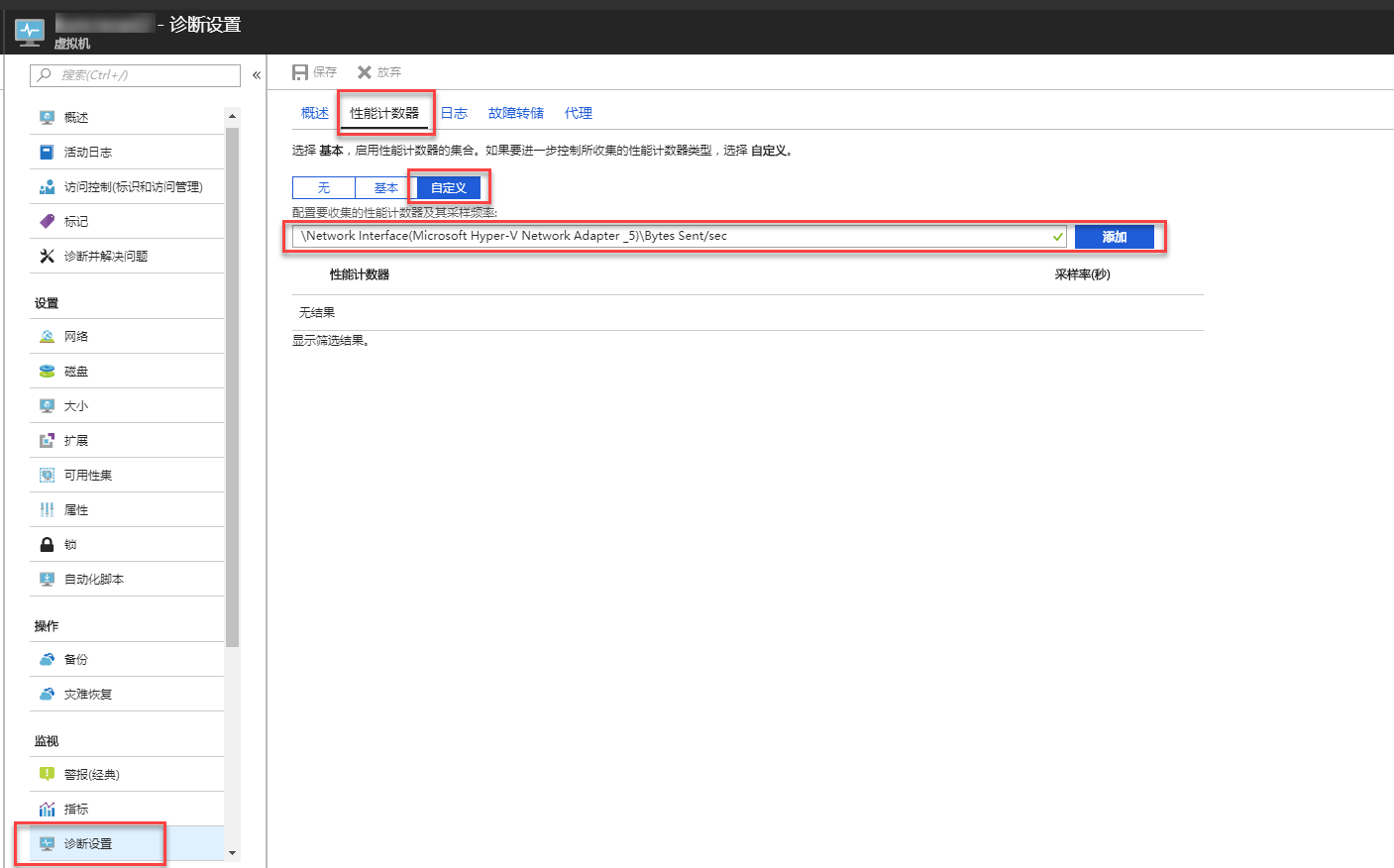The width and height of the screenshot is (1394, 868).
Task: Switch to the Crash dumps tab
Action: point(515,113)
